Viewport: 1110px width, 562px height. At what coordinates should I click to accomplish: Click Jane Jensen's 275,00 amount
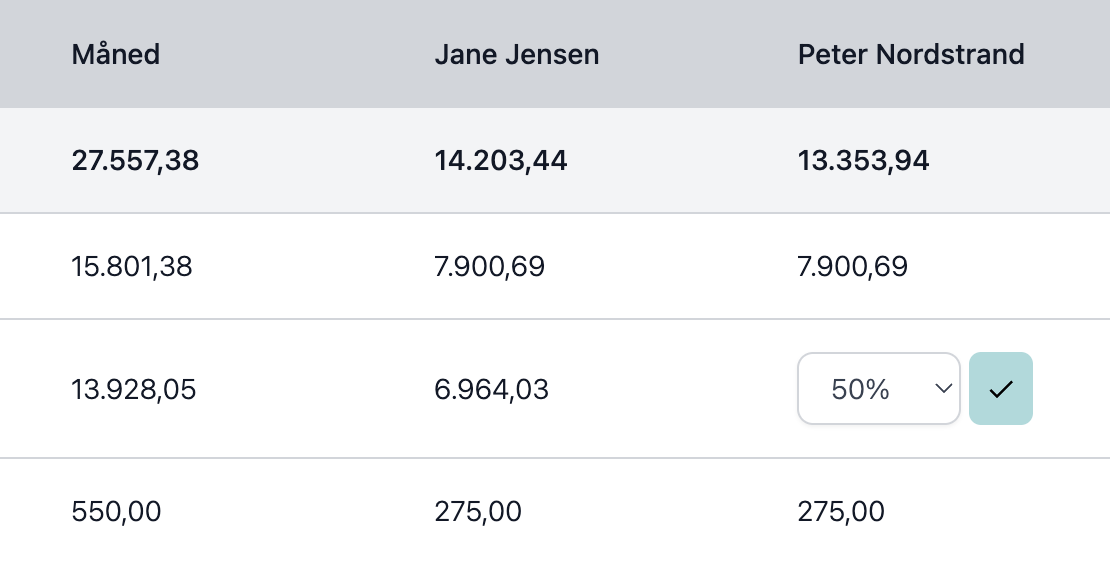pos(478,511)
